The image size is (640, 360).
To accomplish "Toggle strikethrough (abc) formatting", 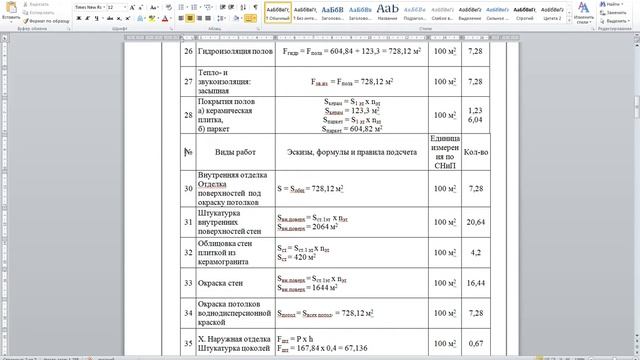I will 110,18.
